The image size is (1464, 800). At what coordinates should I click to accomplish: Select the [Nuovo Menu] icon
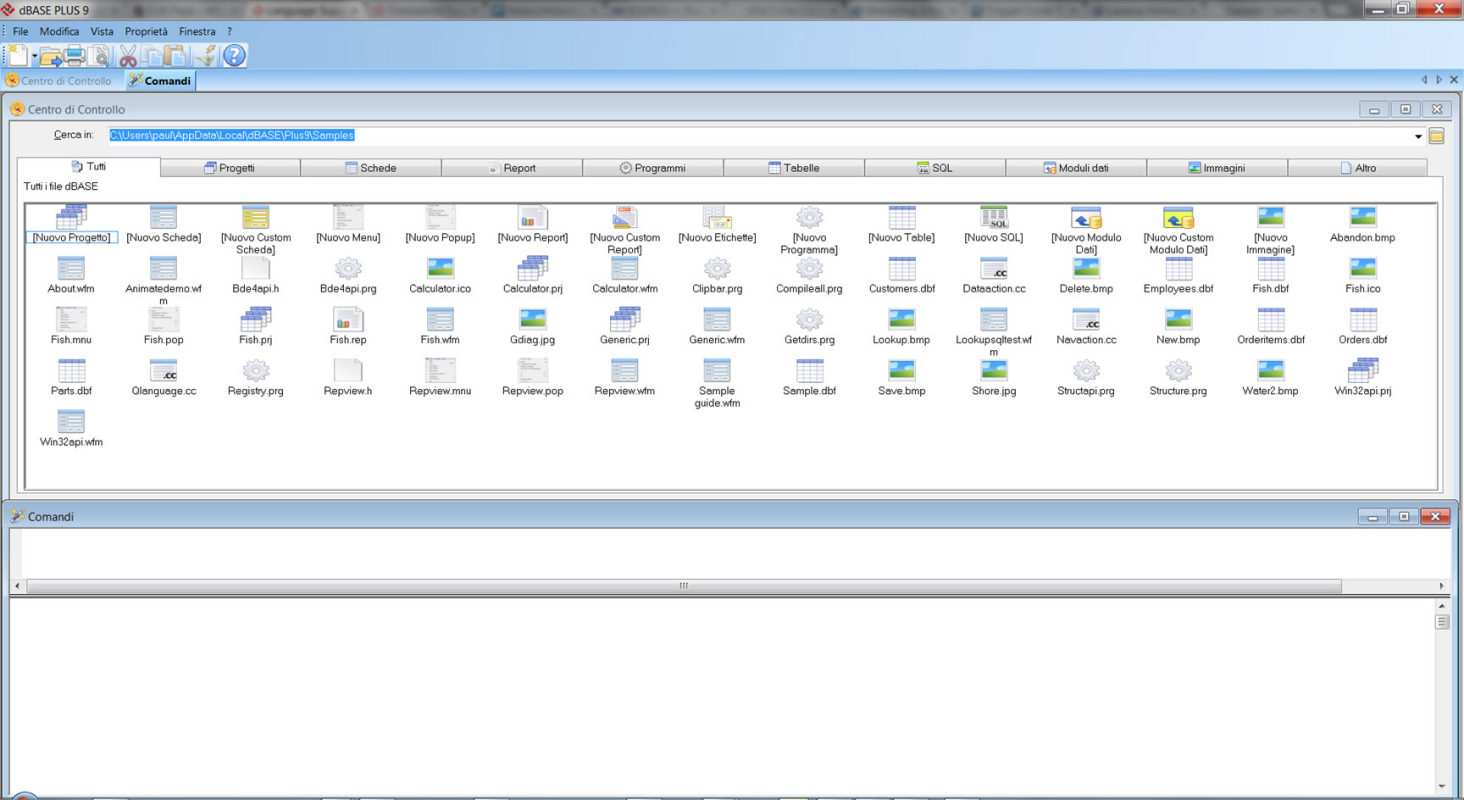click(348, 217)
